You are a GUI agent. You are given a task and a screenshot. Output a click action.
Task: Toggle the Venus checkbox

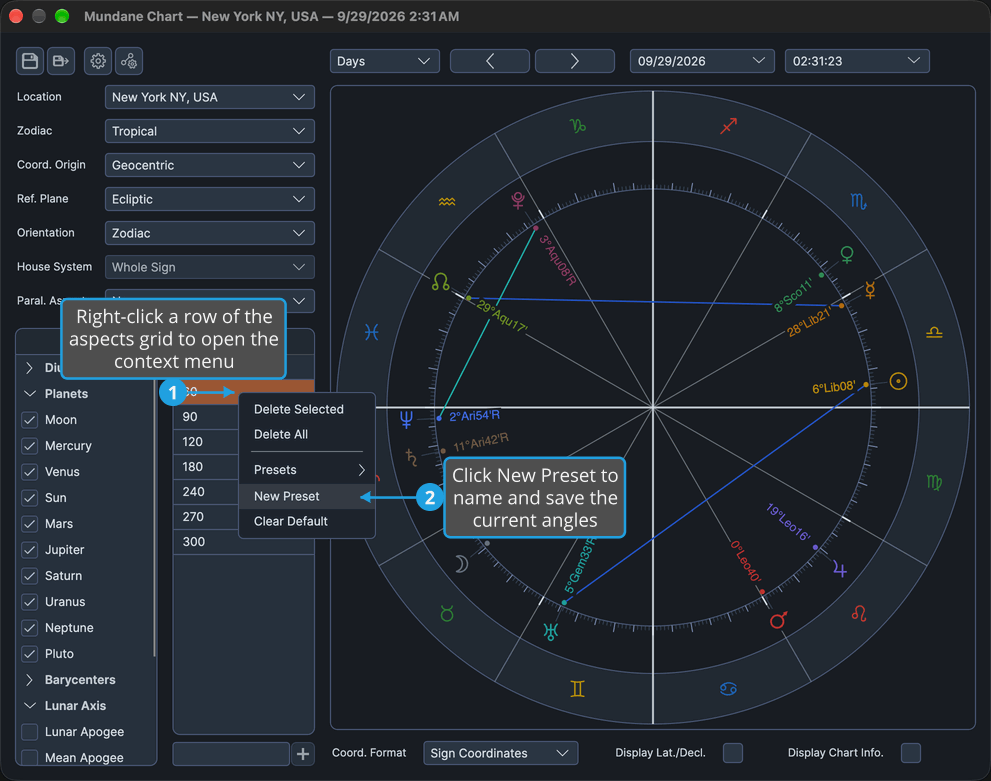30,471
